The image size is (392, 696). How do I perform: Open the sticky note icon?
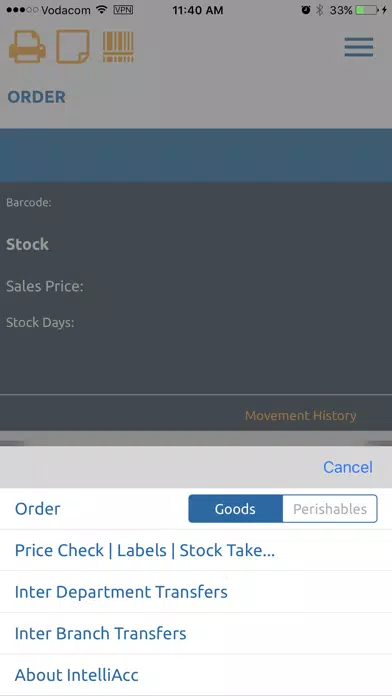(x=73, y=47)
